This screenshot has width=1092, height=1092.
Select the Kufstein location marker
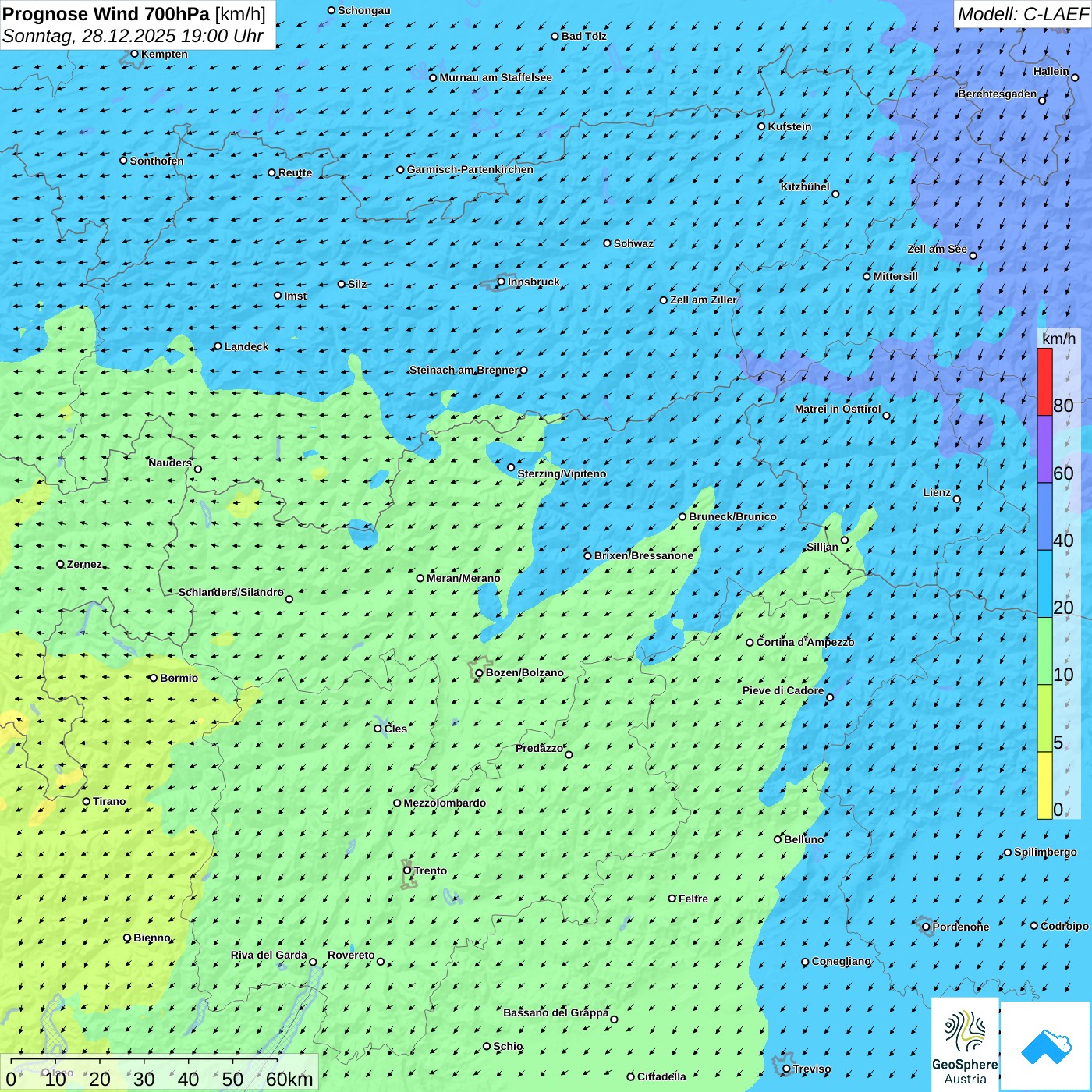pyautogui.click(x=762, y=126)
